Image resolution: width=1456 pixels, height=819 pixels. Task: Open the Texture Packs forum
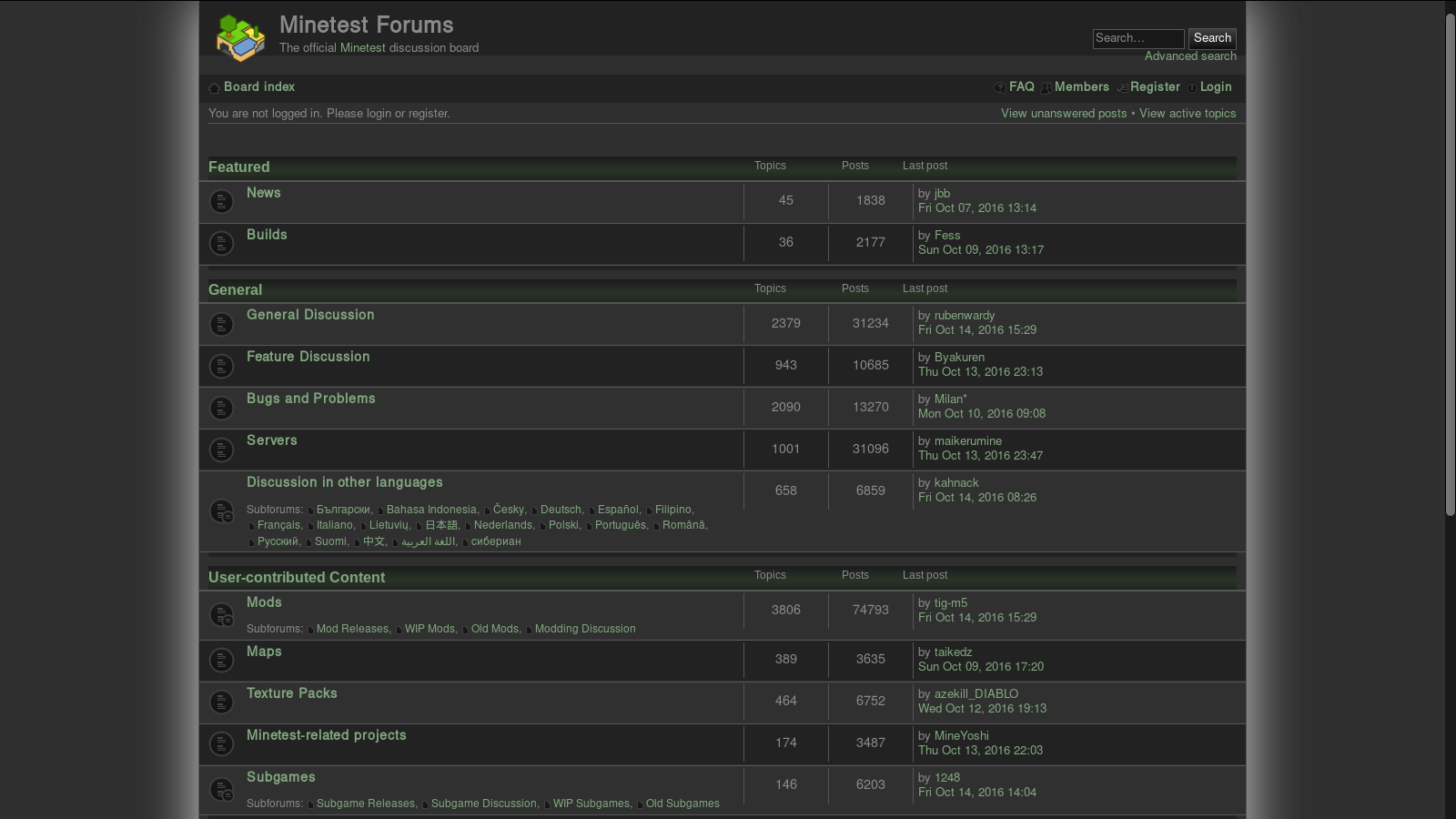pos(292,693)
